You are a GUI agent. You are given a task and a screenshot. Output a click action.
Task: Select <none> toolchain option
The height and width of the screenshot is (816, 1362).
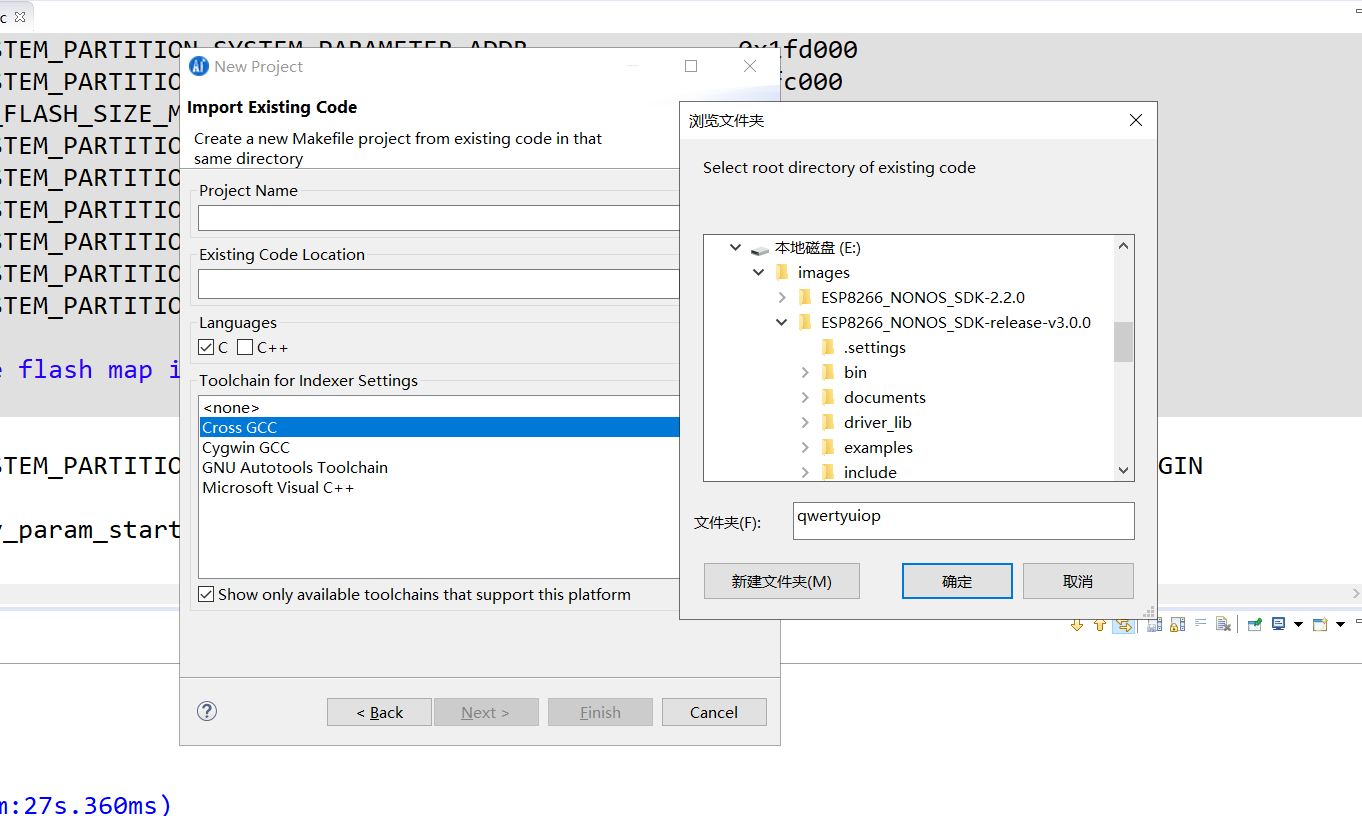coord(439,407)
